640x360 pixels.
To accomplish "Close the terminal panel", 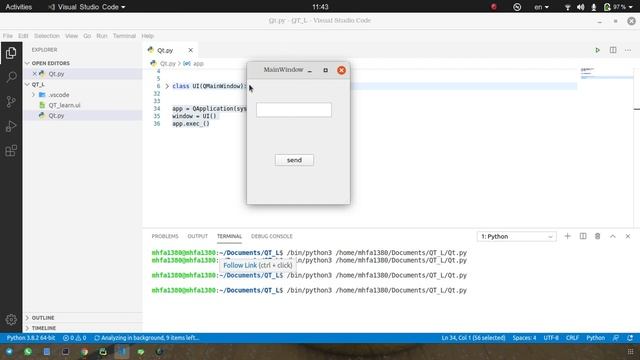I will [x=628, y=236].
